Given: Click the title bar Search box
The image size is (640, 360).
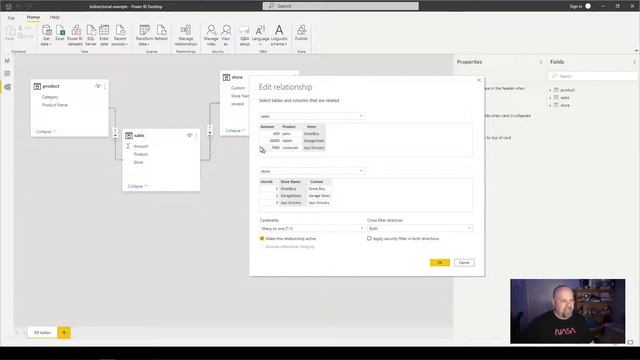Looking at the screenshot, I should pos(340,6).
